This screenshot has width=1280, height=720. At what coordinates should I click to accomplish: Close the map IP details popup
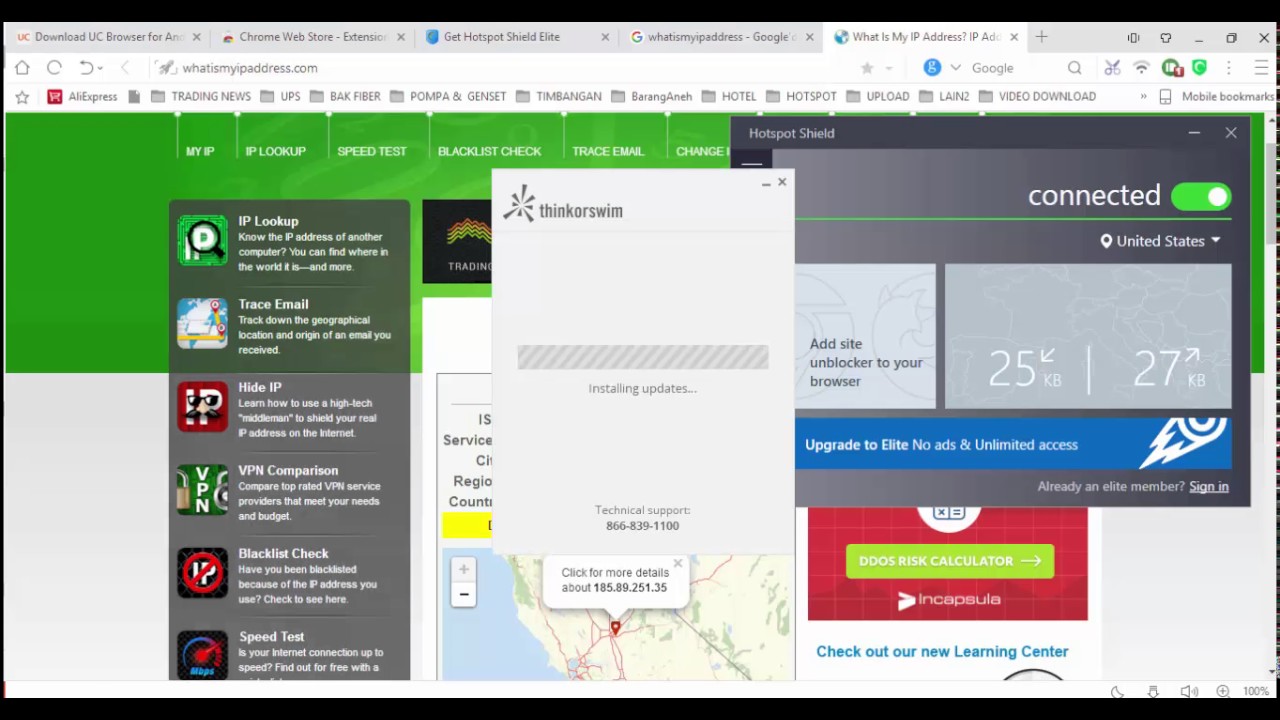click(x=678, y=564)
